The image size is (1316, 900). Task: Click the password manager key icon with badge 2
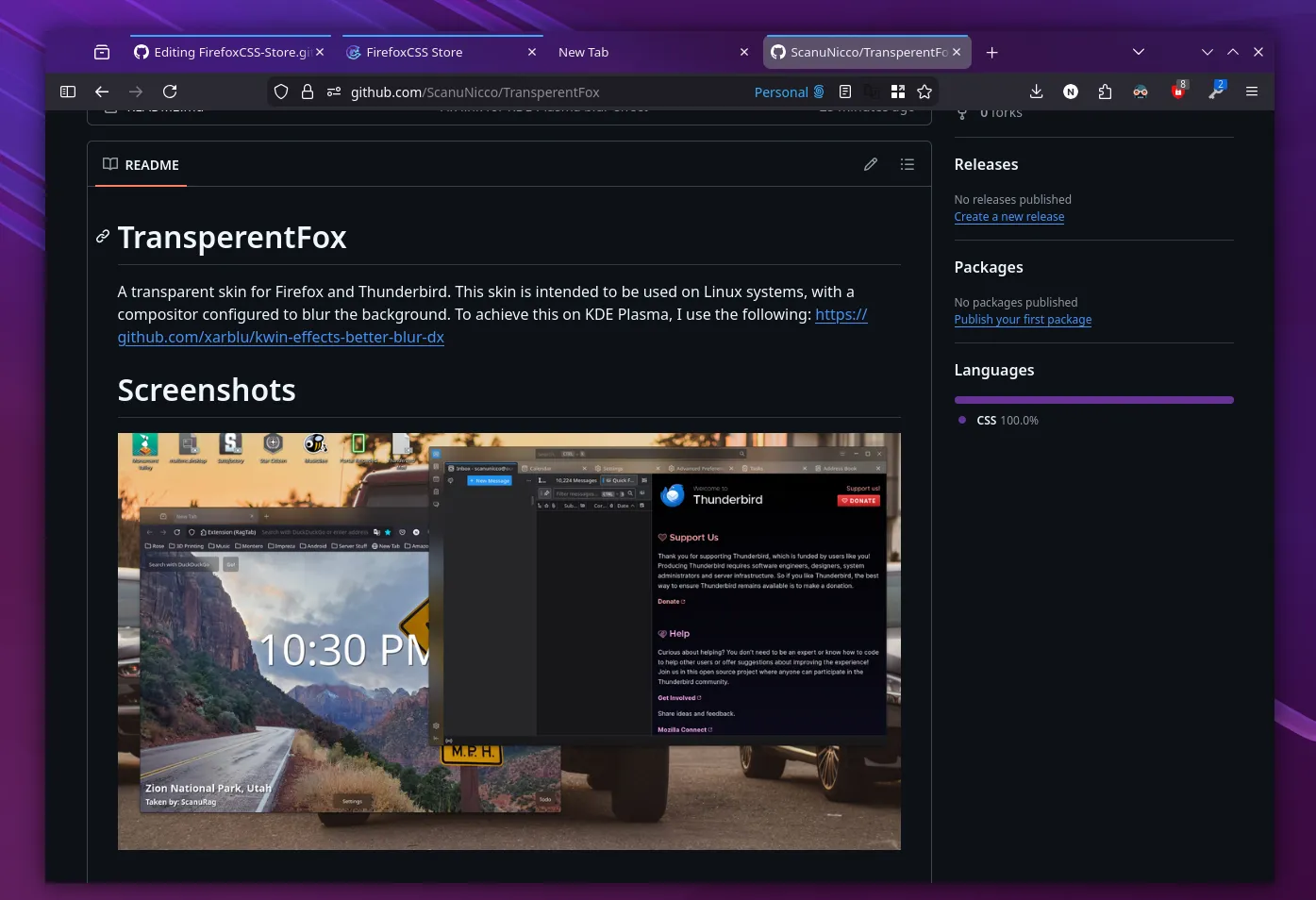pos(1215,92)
